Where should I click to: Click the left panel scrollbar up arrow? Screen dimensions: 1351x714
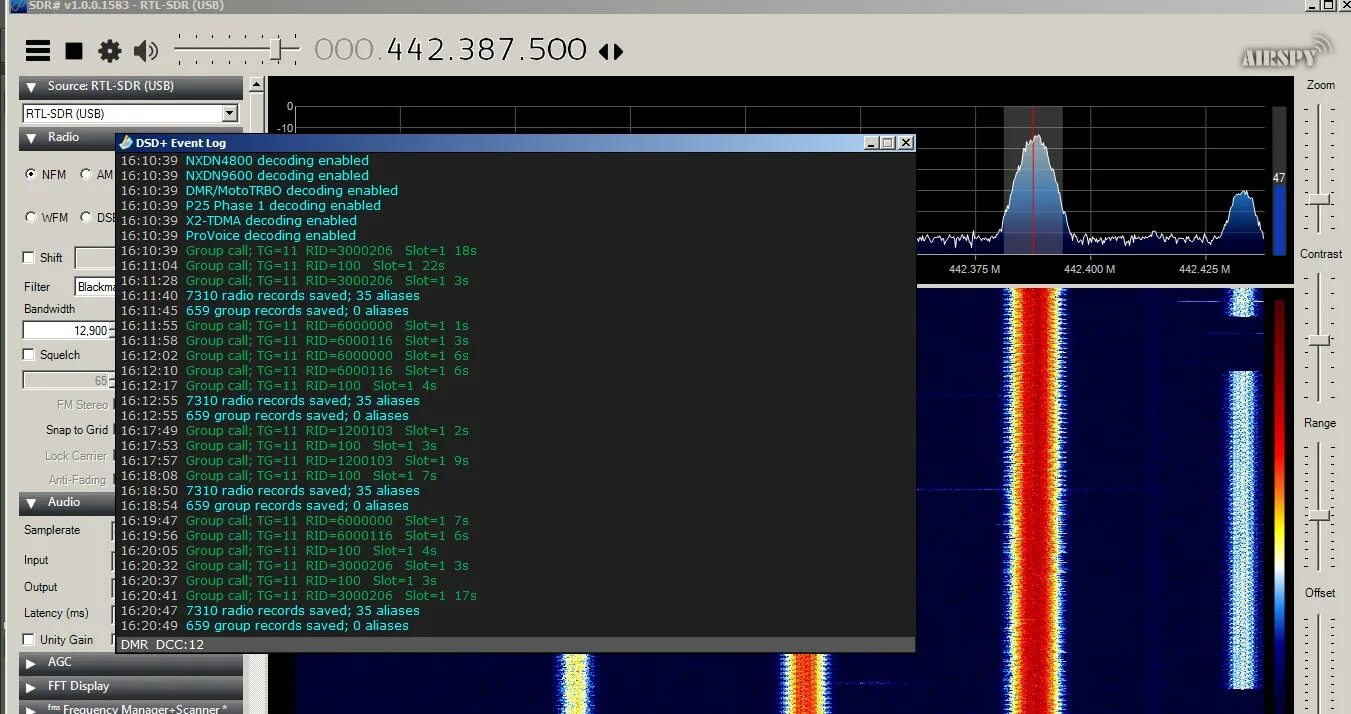tap(256, 86)
